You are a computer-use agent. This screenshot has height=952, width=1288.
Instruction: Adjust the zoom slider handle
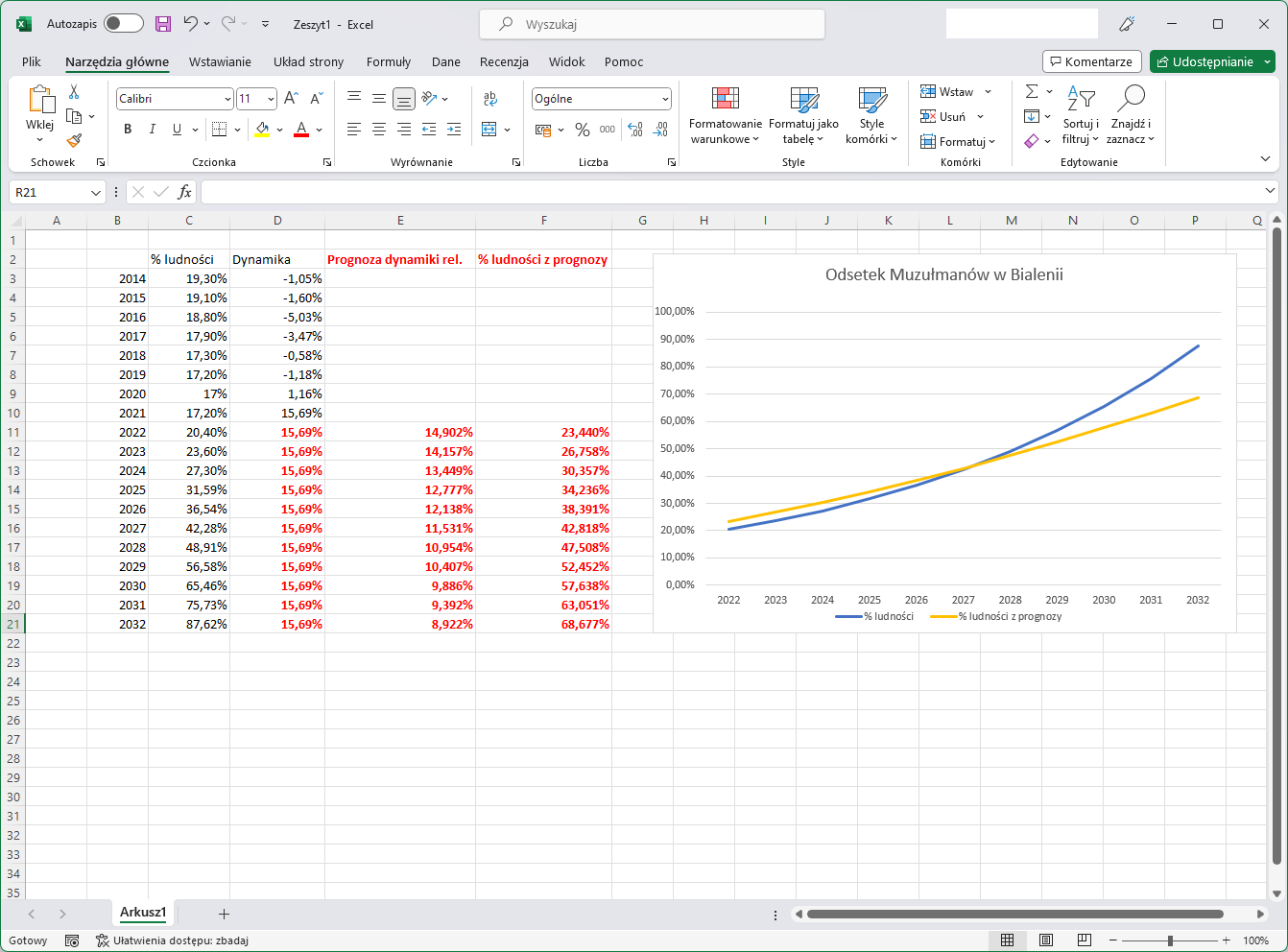pos(1170,940)
